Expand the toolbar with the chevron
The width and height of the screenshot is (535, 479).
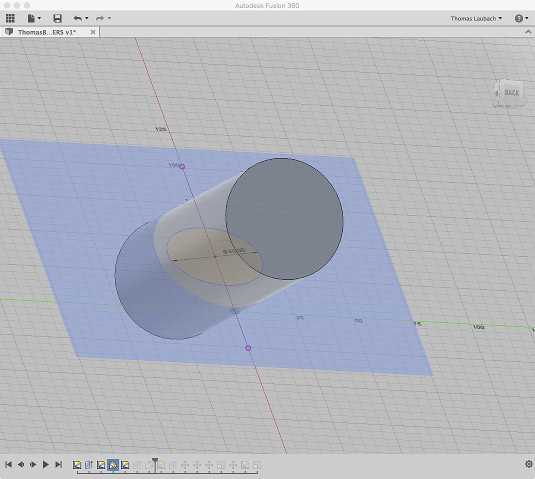528,32
